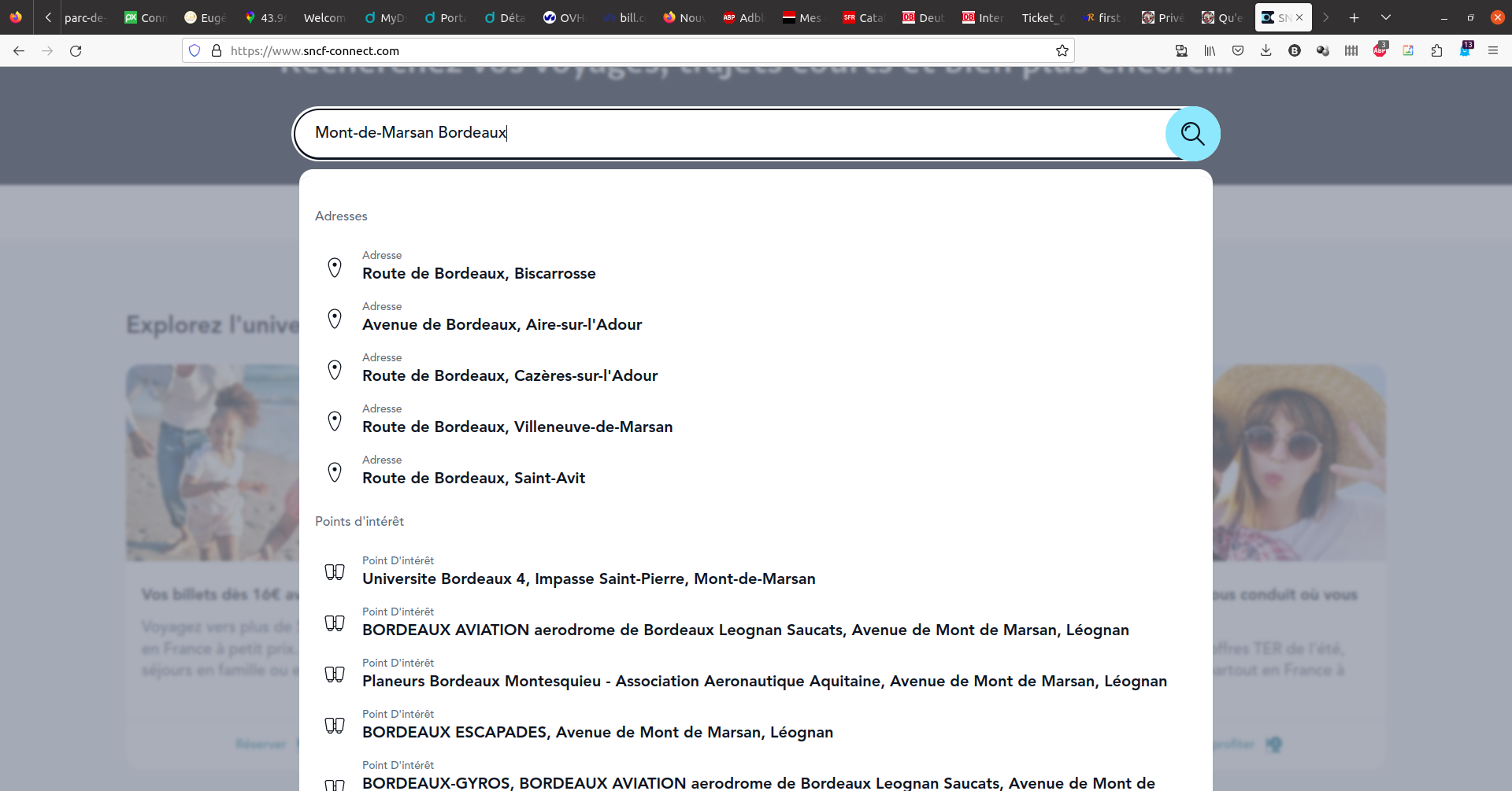Go forward with browser Forward arrow
This screenshot has width=1512, height=791.
tap(47, 50)
